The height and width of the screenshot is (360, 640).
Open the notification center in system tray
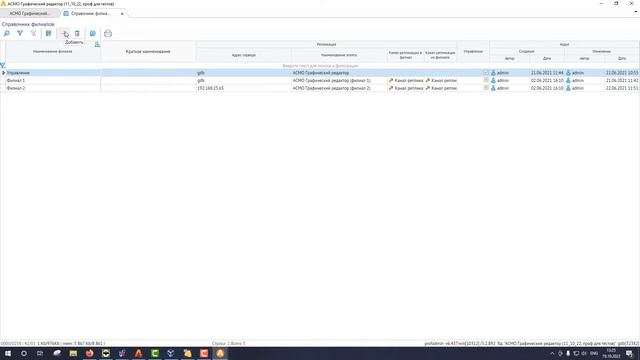click(x=629, y=353)
